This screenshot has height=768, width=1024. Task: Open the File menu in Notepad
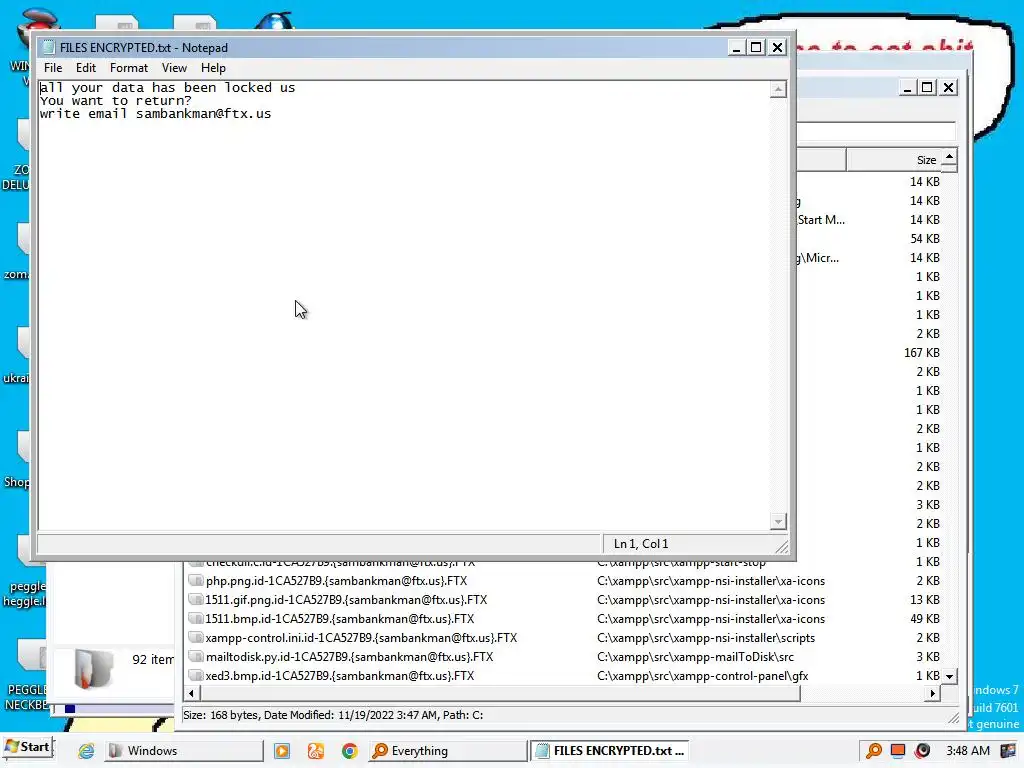point(53,68)
